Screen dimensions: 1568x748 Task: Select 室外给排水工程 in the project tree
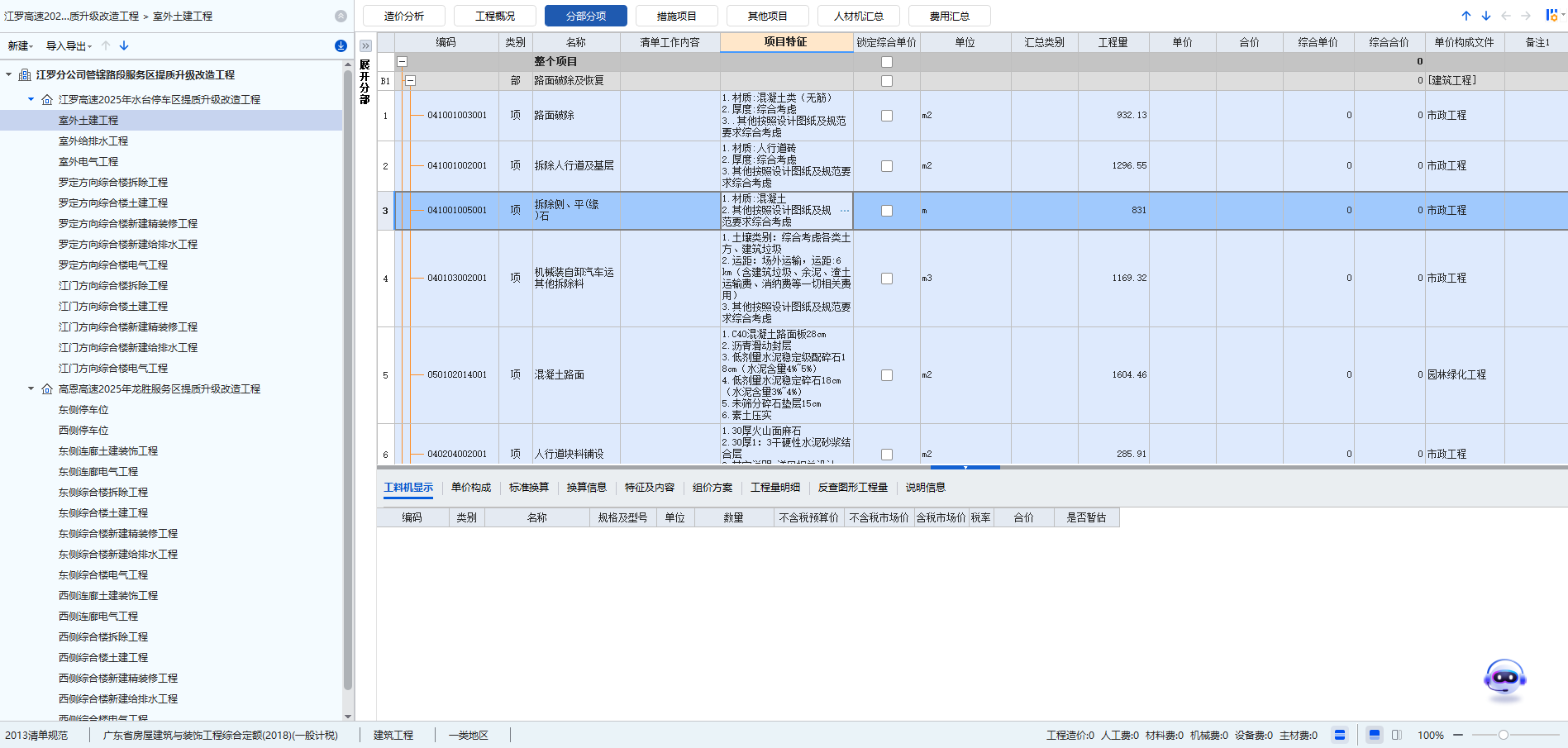click(93, 141)
